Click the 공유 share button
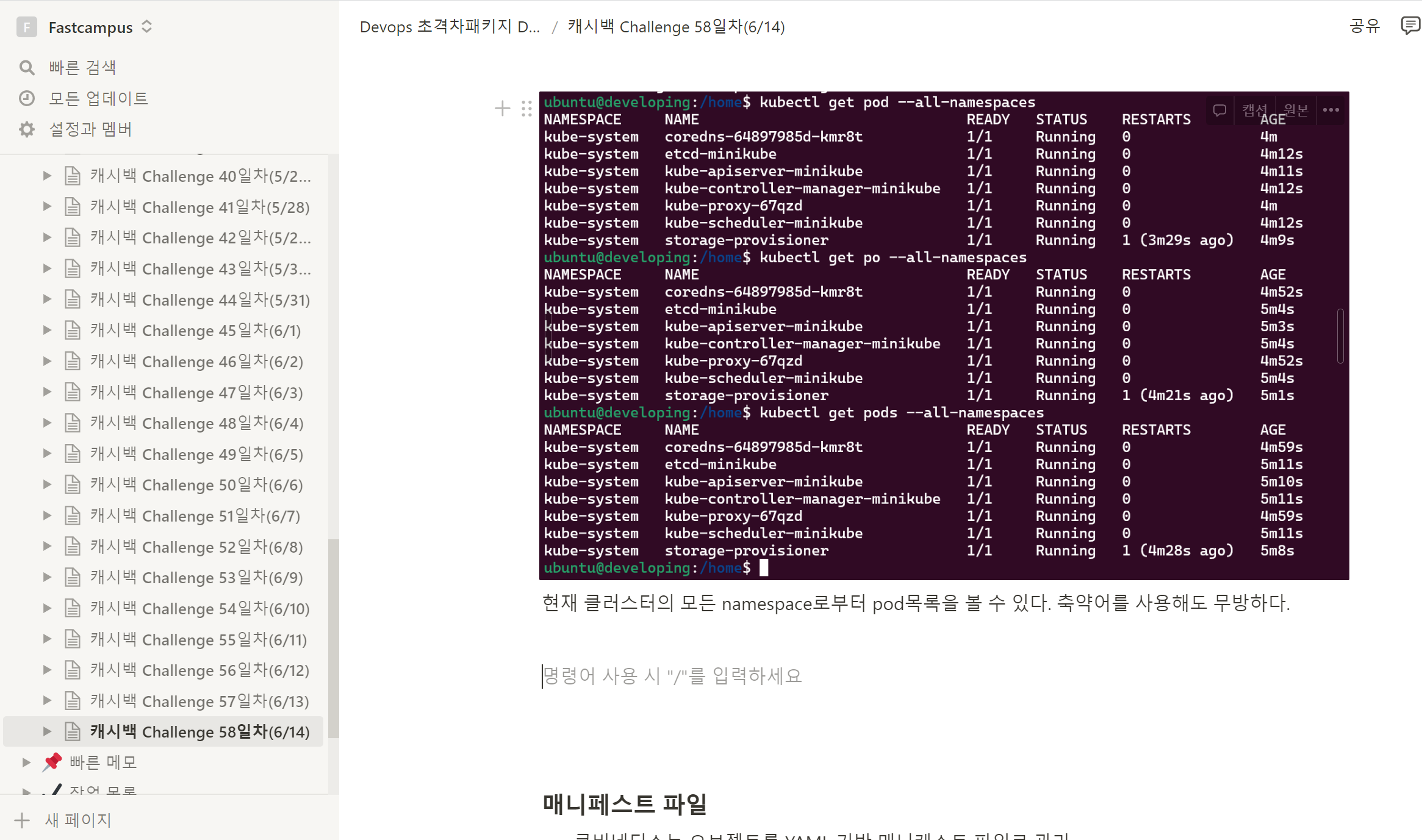The height and width of the screenshot is (840, 1422). pos(1364,26)
